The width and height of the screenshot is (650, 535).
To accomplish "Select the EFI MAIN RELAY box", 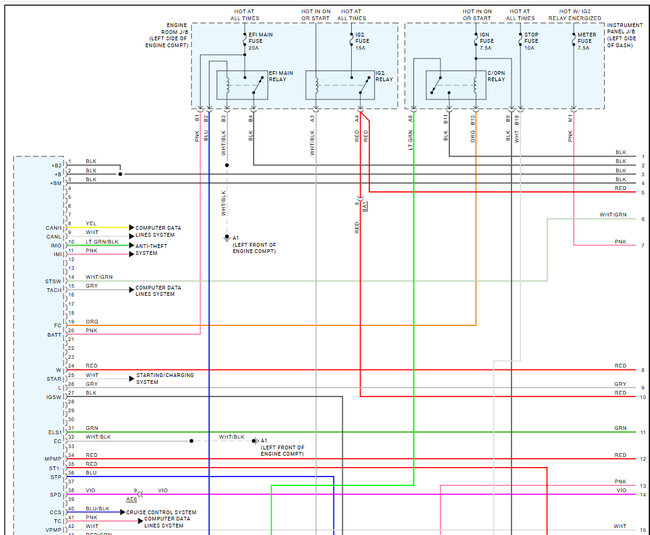I will [242, 85].
